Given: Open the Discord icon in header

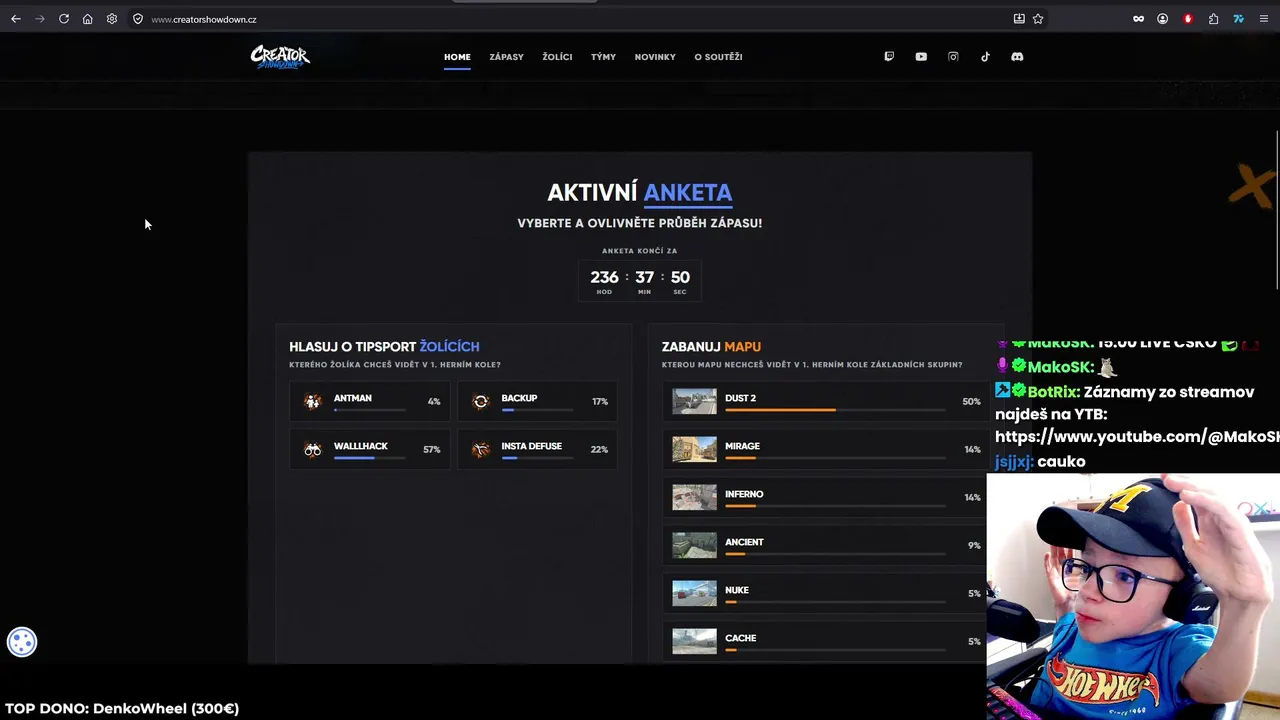Looking at the screenshot, I should tap(1017, 57).
